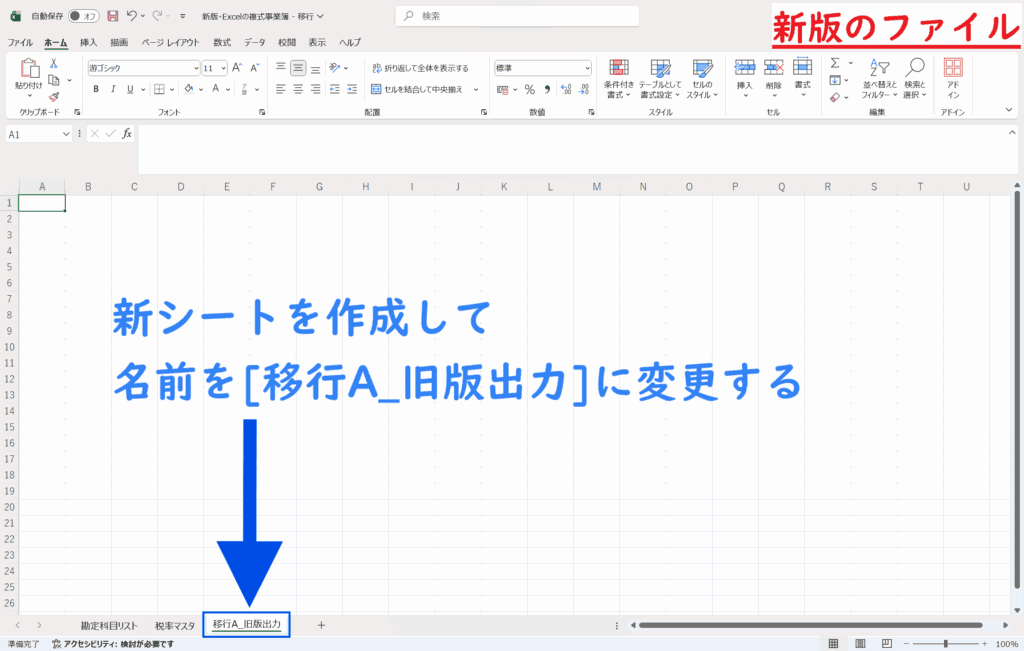1024x651 pixels.
Task: Click the zoom slider in status bar
Action: click(945, 644)
